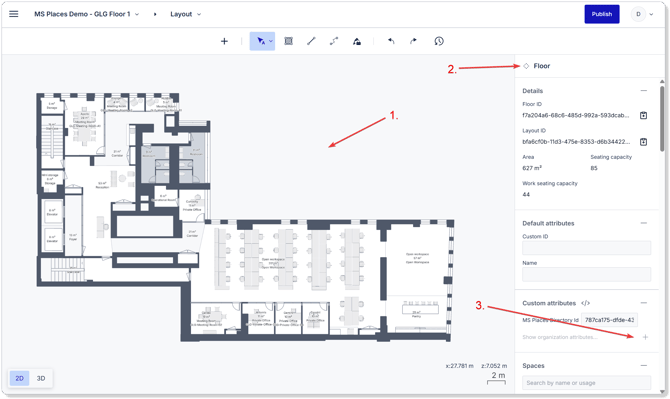Open the hamburger main menu
Screen dimensions: 670x399
14,14
